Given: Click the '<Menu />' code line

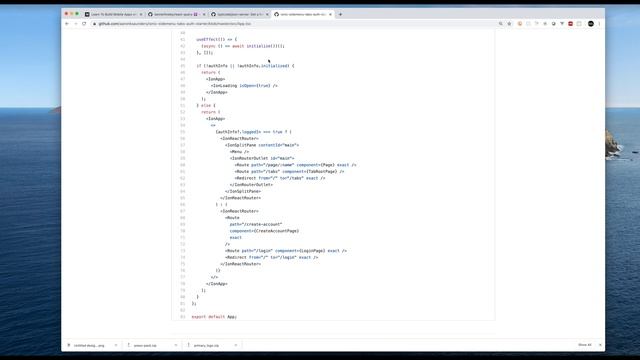Looking at the screenshot, I should (x=239, y=151).
